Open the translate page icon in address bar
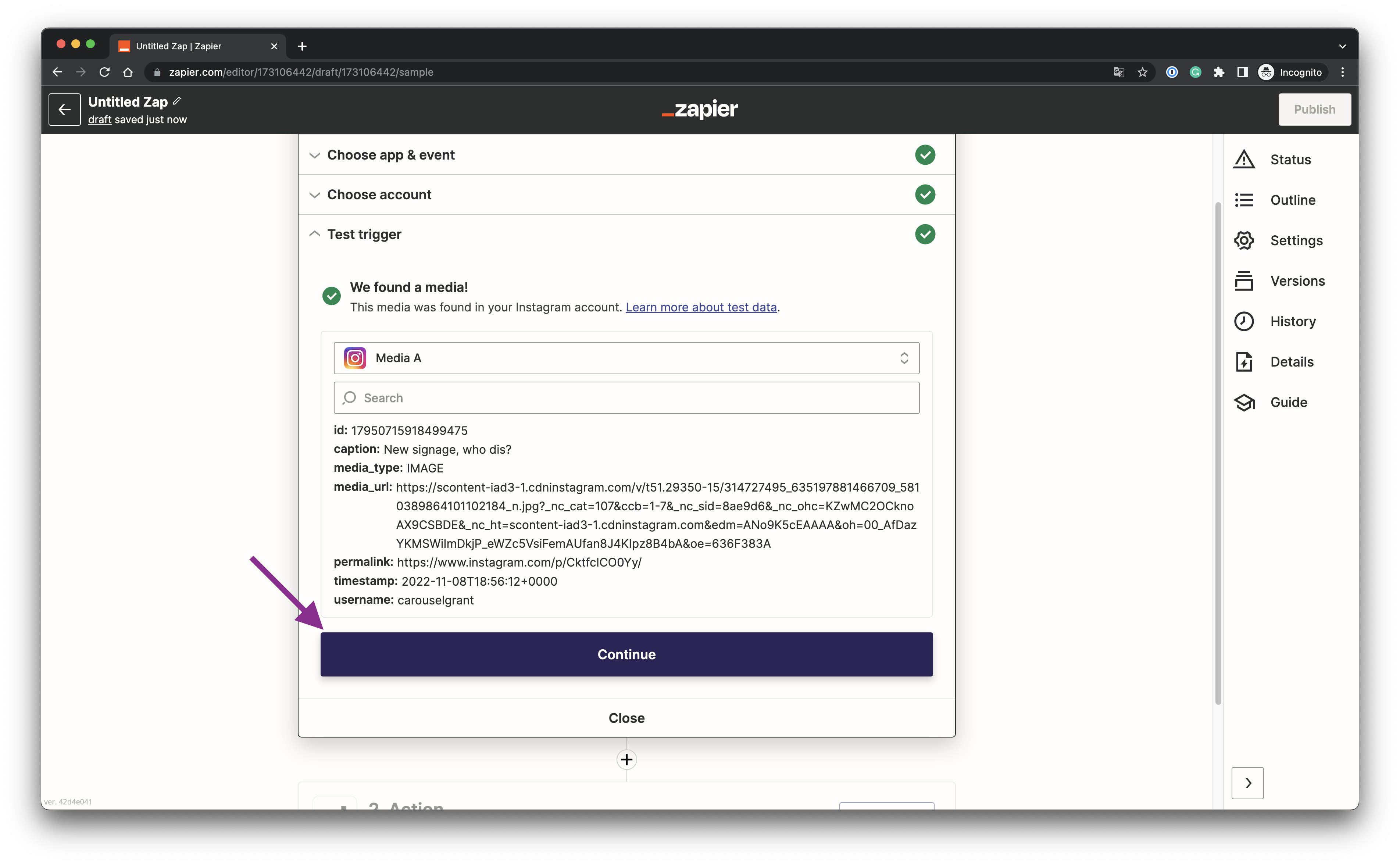The image size is (1400, 864). pos(1118,72)
